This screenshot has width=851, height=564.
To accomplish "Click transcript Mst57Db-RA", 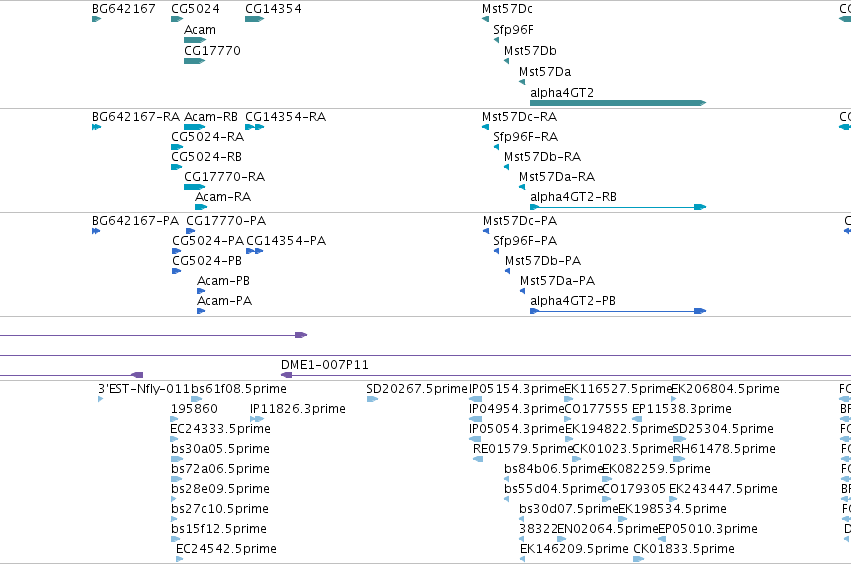I will click(x=542, y=157).
